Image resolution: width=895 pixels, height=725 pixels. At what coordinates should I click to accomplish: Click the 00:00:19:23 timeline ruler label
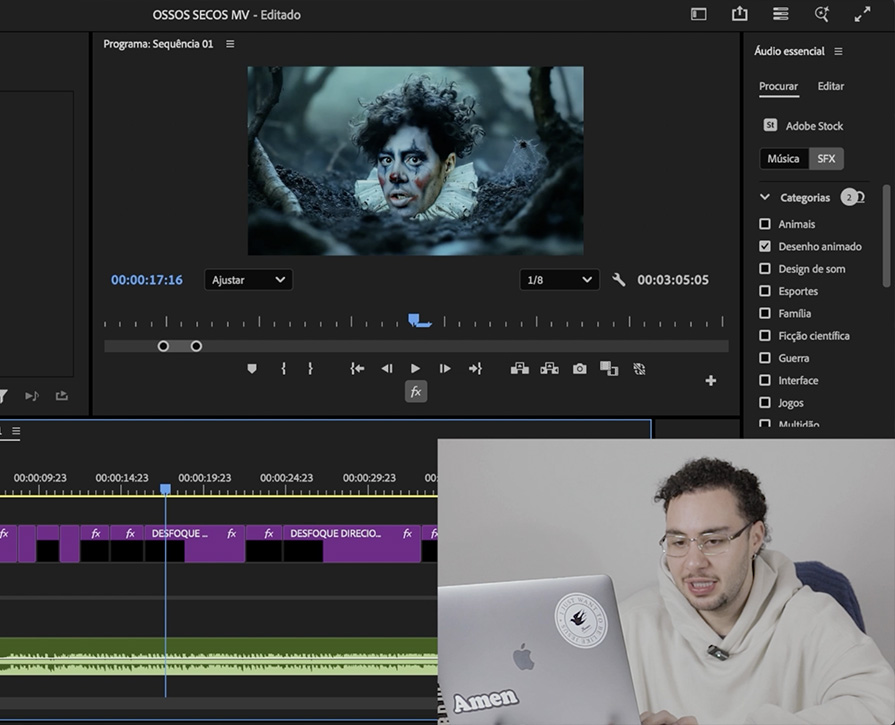204,478
